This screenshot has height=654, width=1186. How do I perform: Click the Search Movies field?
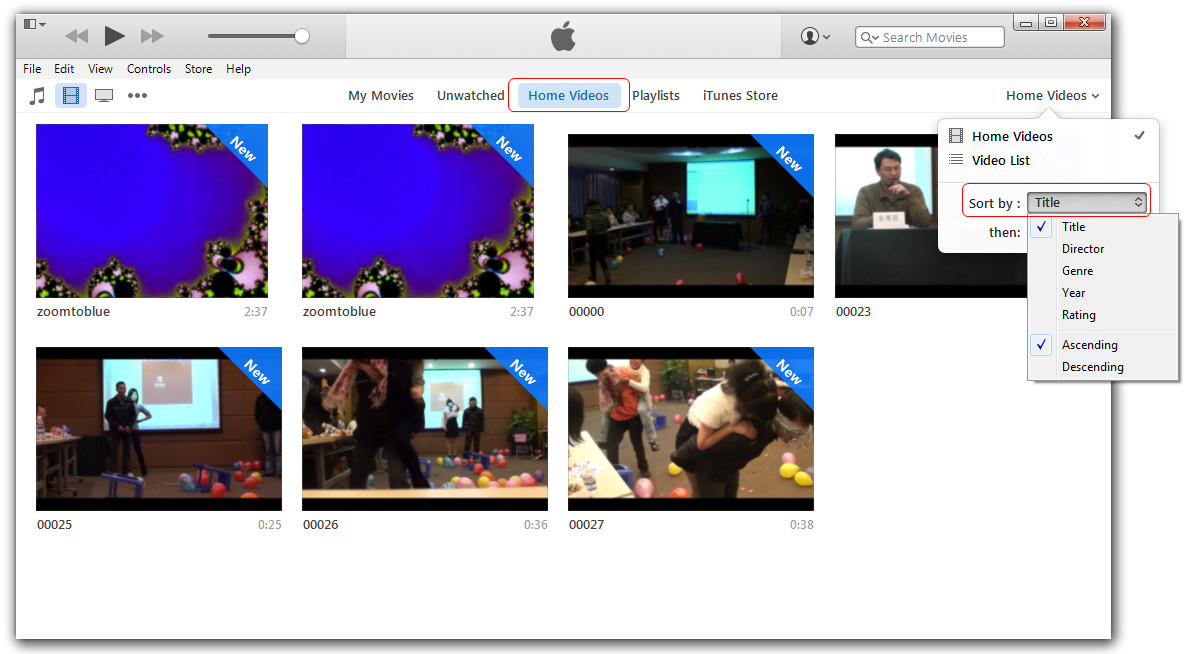pos(930,37)
